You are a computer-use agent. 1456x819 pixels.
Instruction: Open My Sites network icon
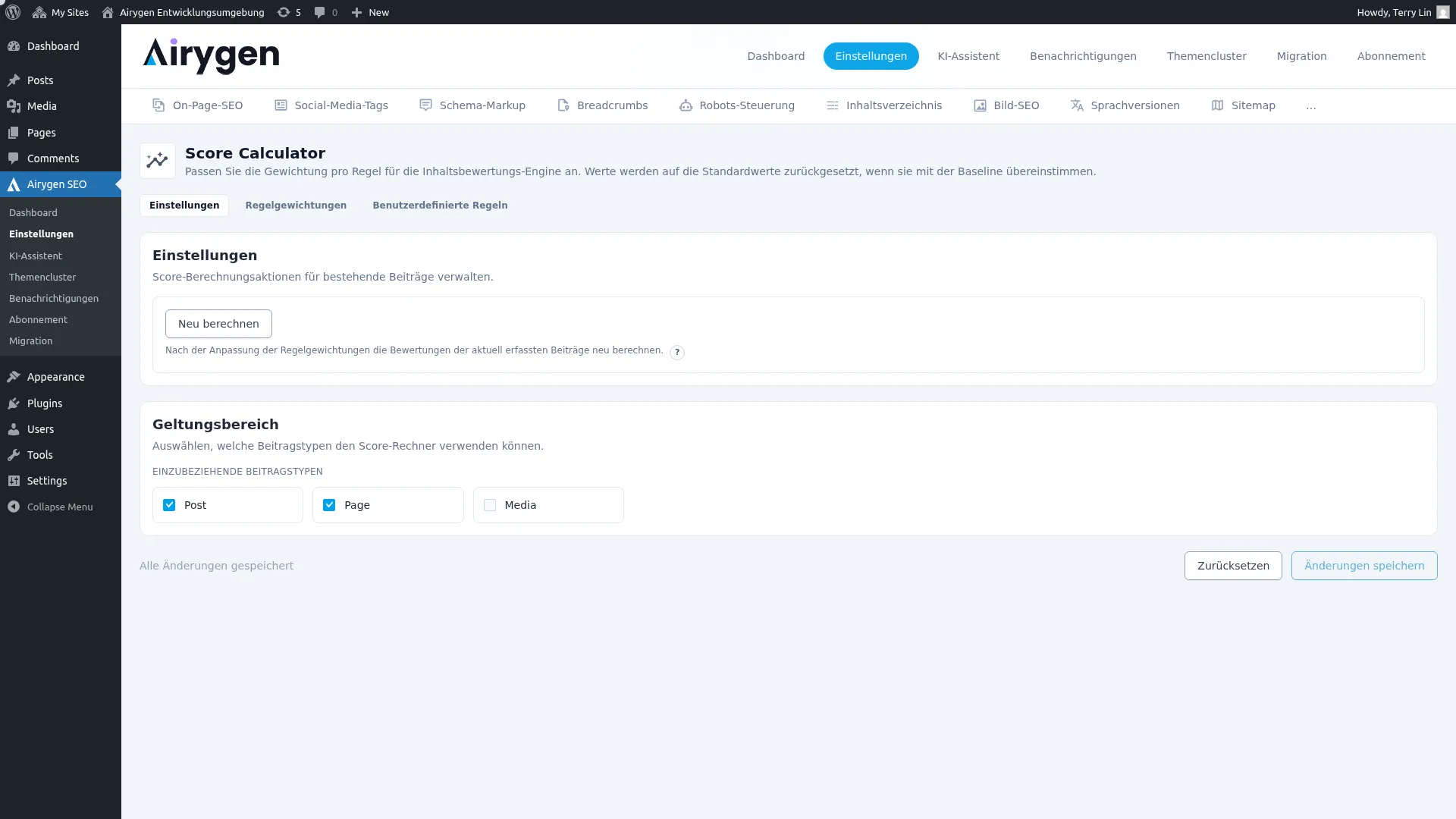pos(39,12)
